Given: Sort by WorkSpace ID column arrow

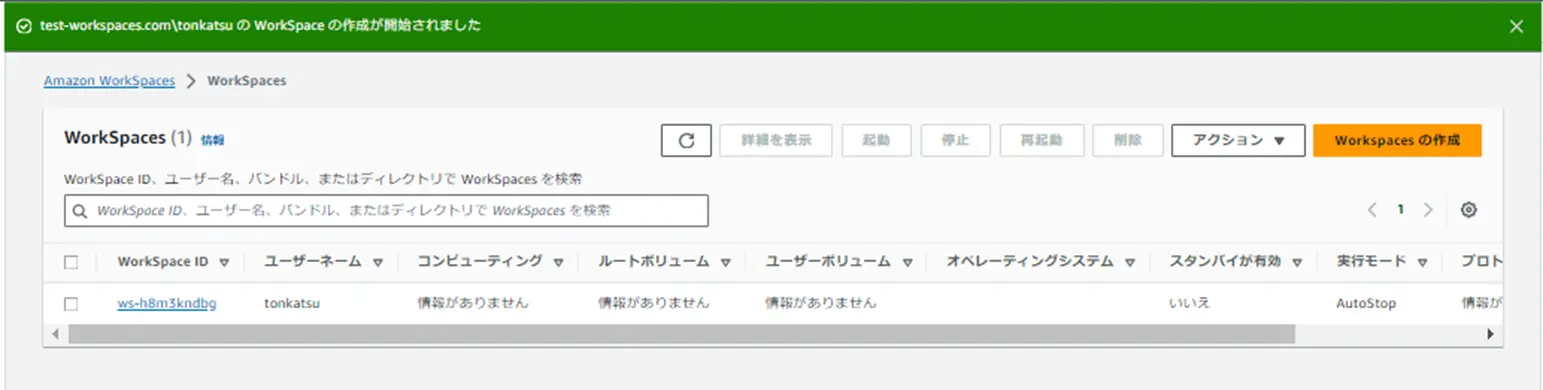Looking at the screenshot, I should (224, 262).
